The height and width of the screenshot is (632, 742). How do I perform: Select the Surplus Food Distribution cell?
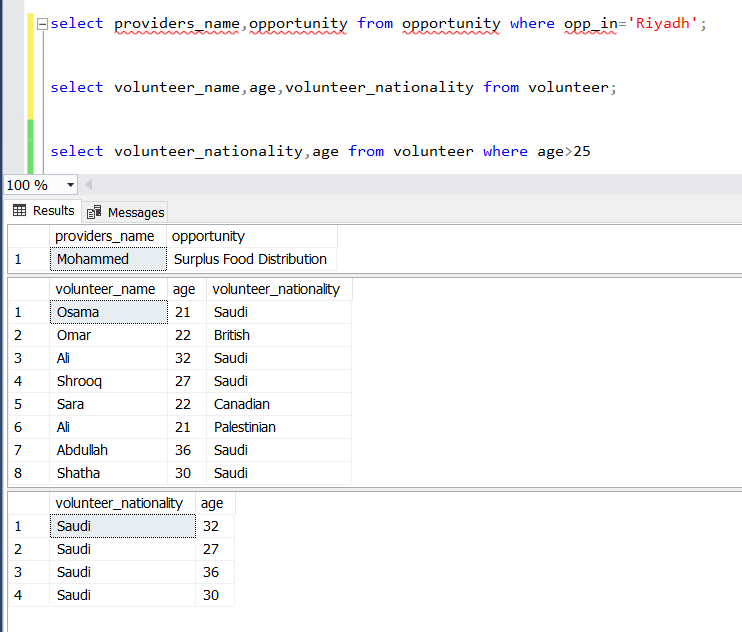[x=252, y=259]
